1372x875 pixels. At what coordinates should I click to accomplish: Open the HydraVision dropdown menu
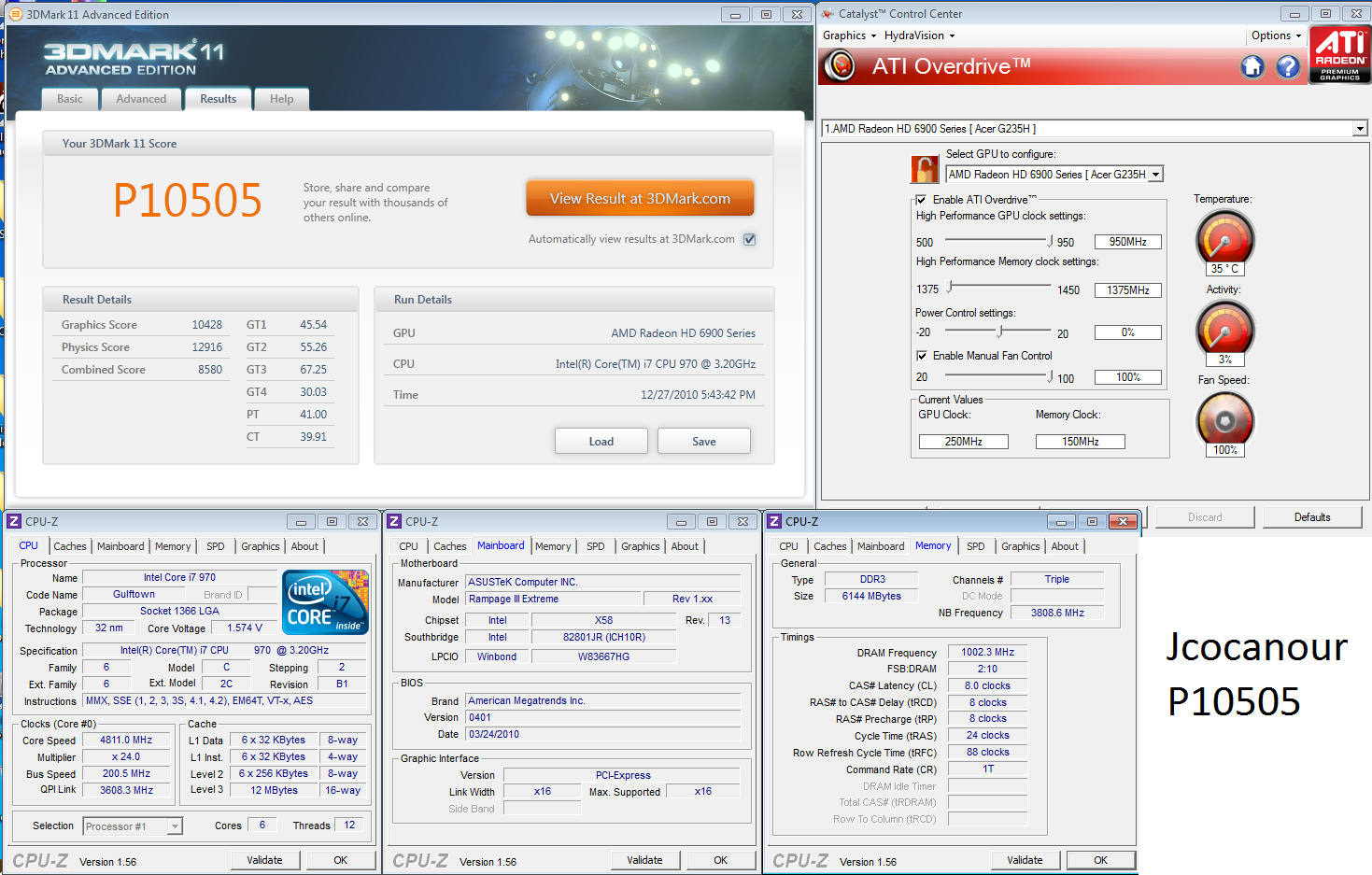(x=919, y=35)
